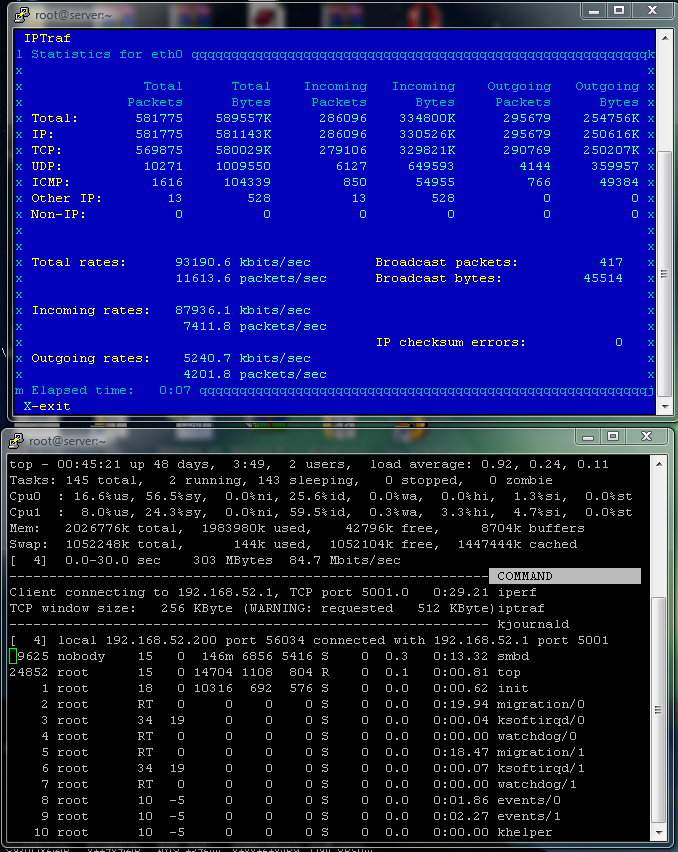The height and width of the screenshot is (852, 678).
Task: Click init process name
Action: tap(513, 688)
